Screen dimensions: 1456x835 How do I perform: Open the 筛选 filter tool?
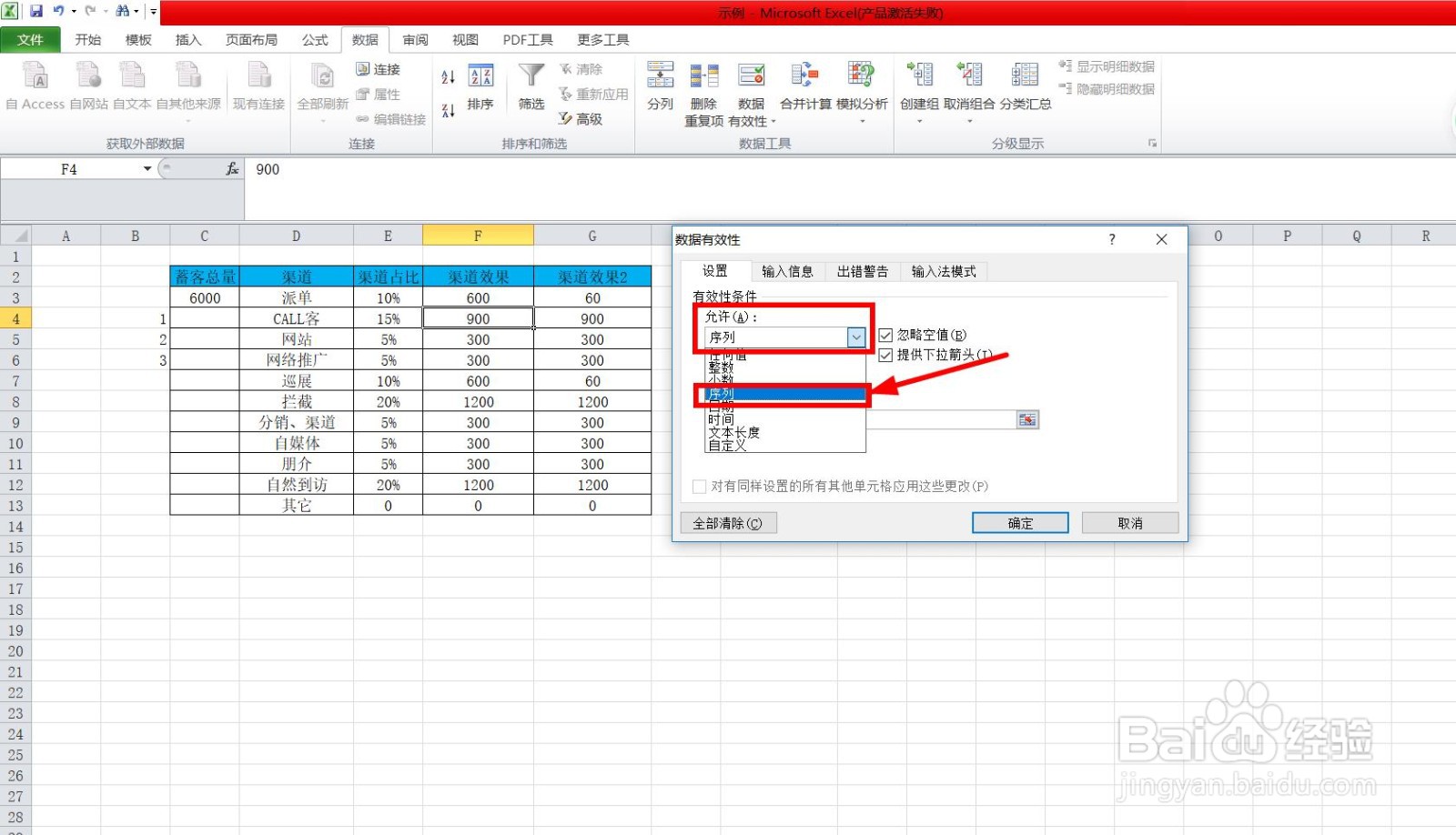[x=531, y=86]
